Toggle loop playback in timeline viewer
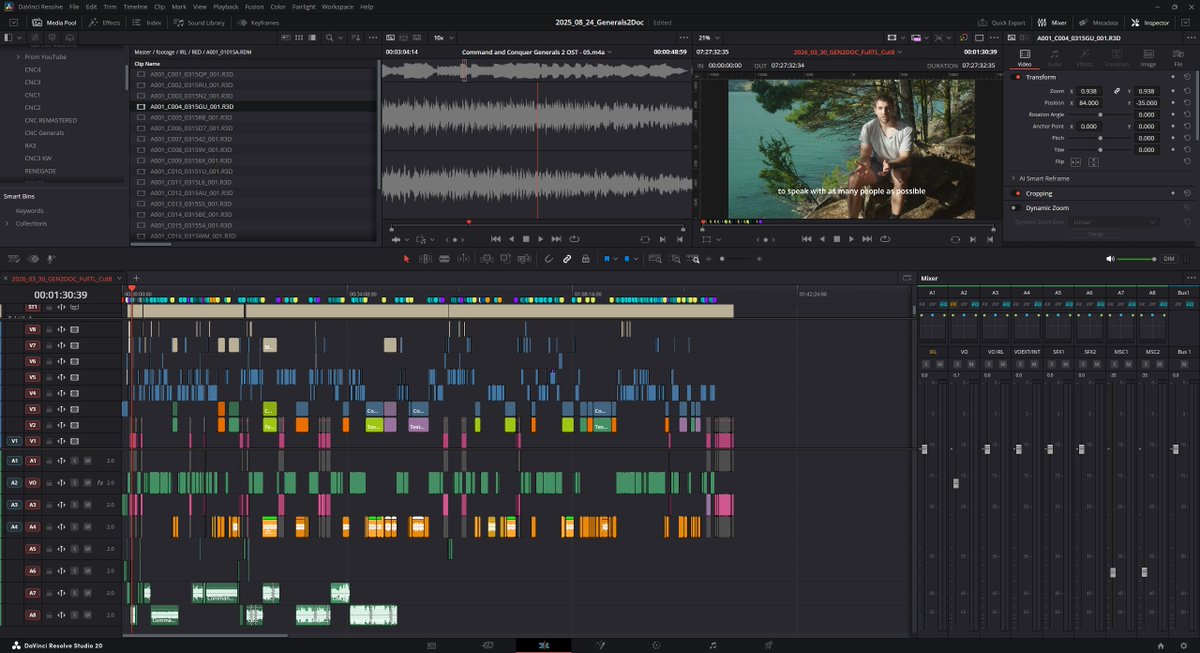This screenshot has height=653, width=1200. (x=886, y=239)
